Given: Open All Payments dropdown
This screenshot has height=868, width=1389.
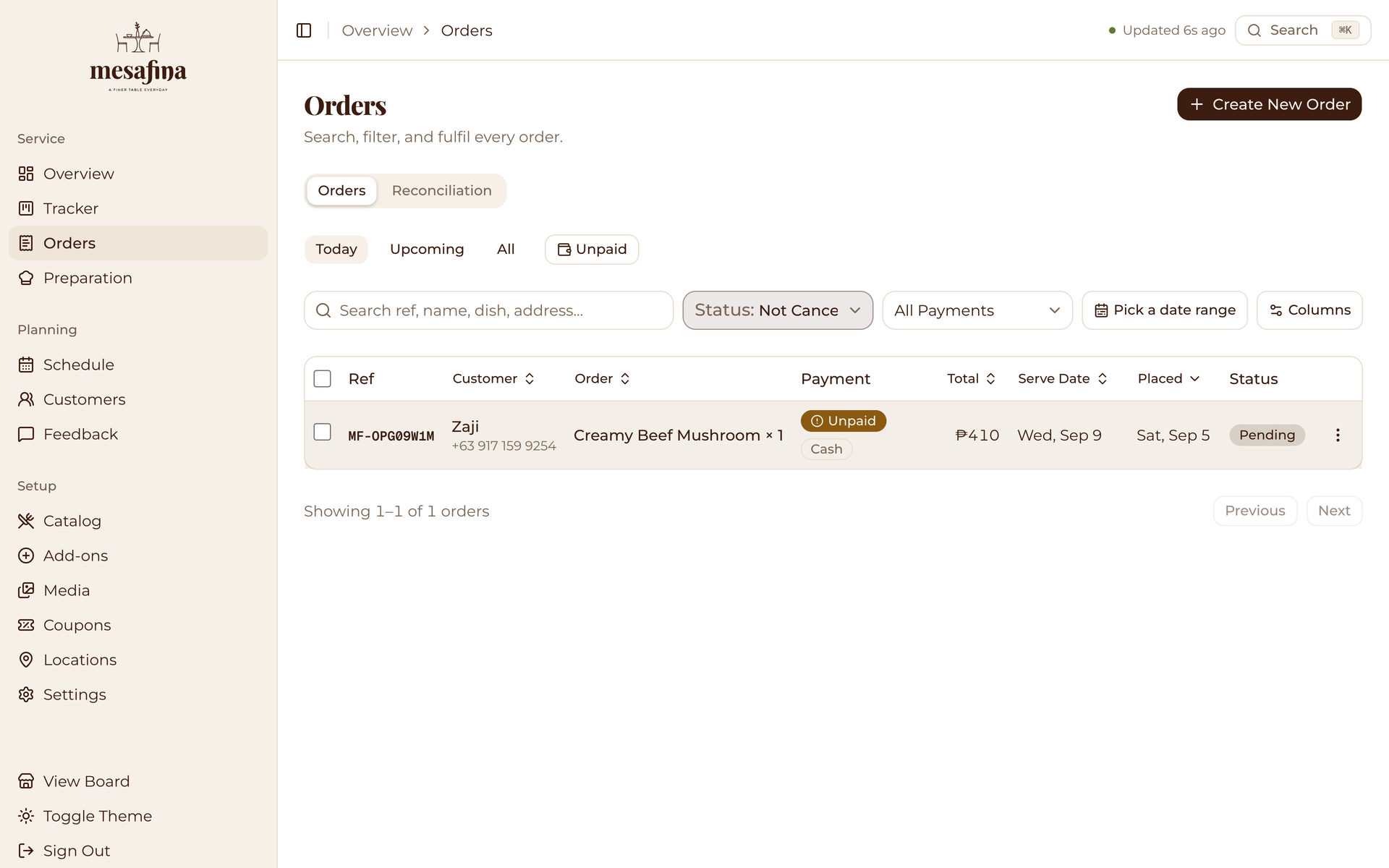Looking at the screenshot, I should coord(977,310).
